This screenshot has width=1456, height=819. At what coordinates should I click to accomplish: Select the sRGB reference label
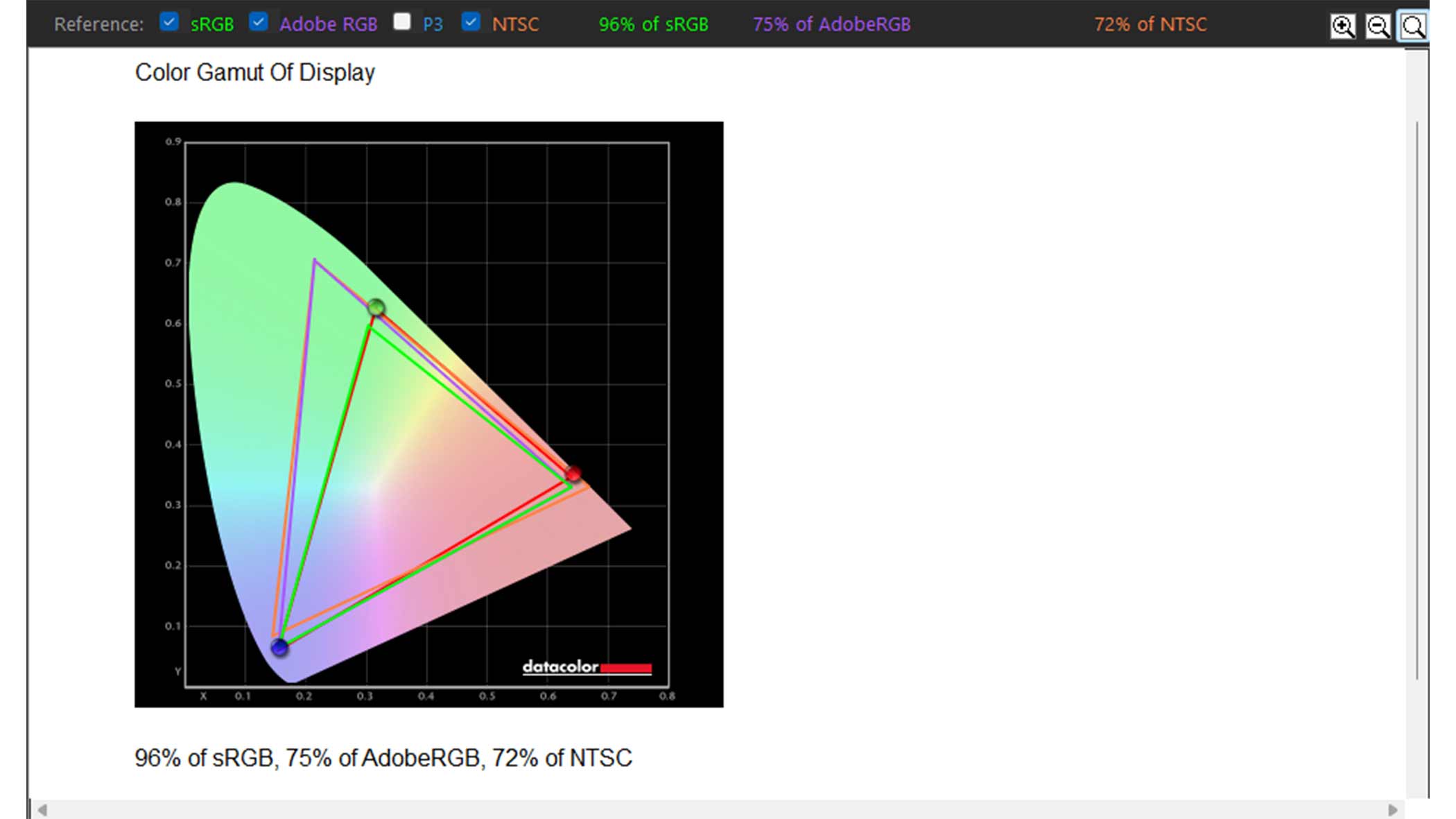[x=210, y=23]
